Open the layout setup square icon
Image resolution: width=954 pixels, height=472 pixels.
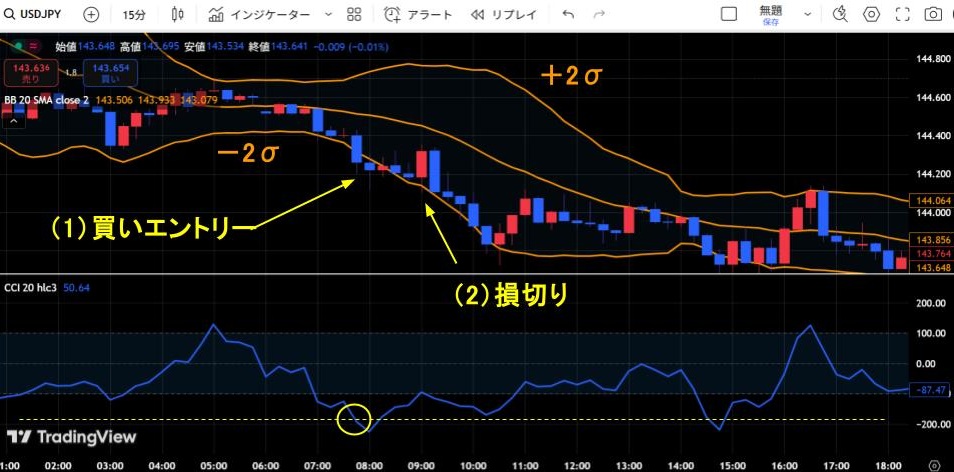click(x=729, y=15)
